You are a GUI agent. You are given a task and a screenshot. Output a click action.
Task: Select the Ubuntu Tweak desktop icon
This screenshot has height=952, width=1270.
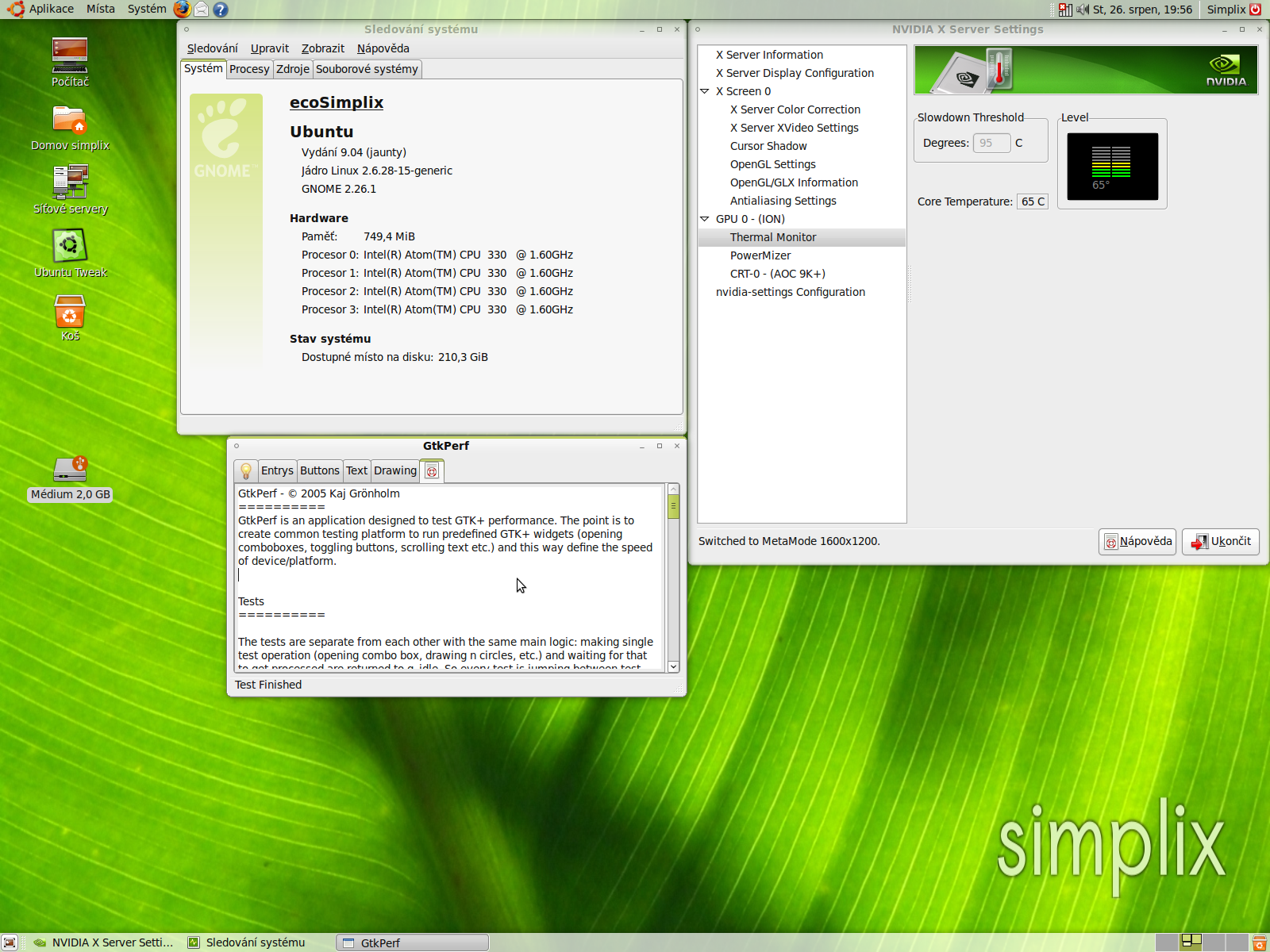click(70, 252)
